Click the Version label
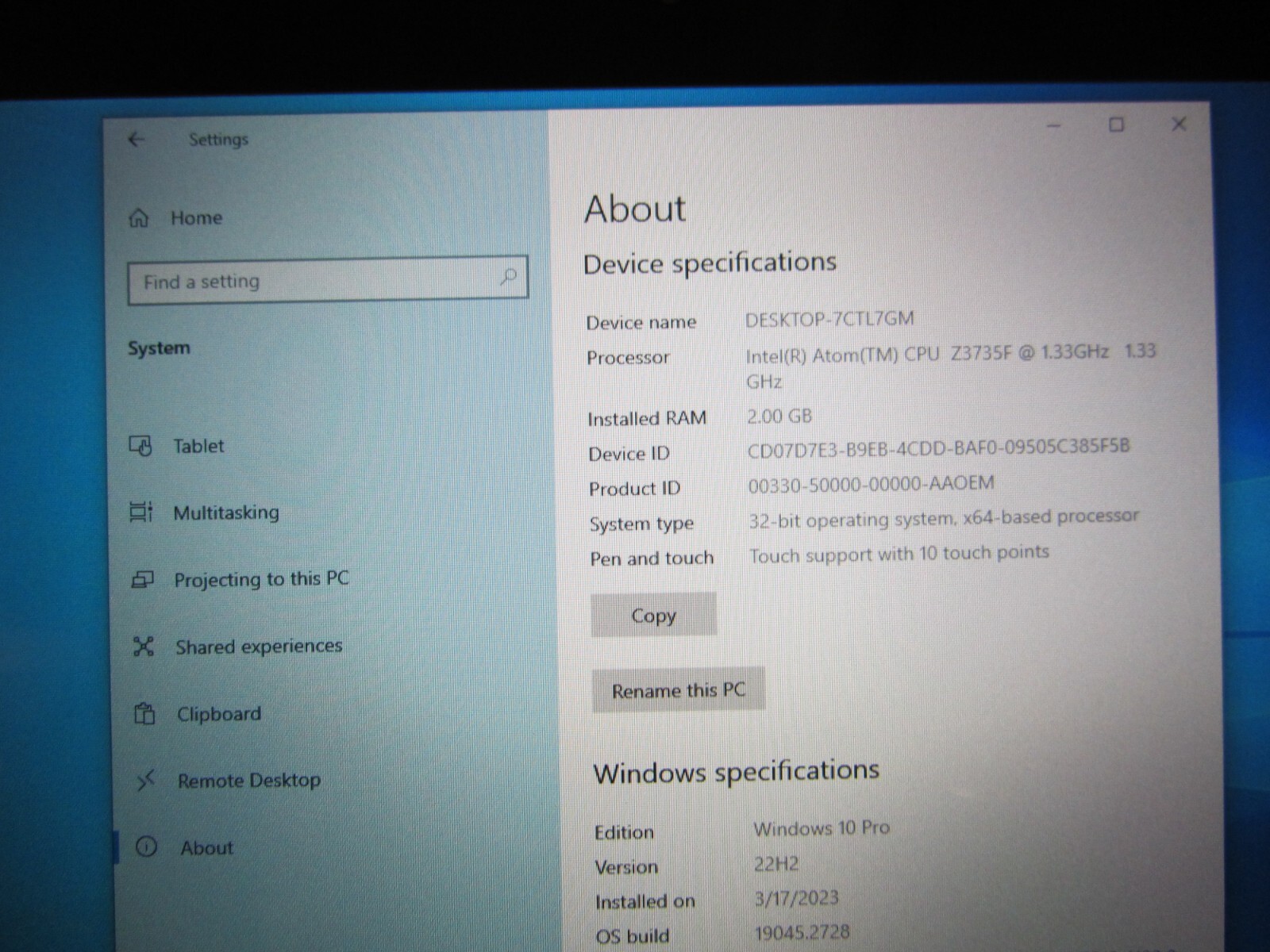The image size is (1270, 952). 626,867
